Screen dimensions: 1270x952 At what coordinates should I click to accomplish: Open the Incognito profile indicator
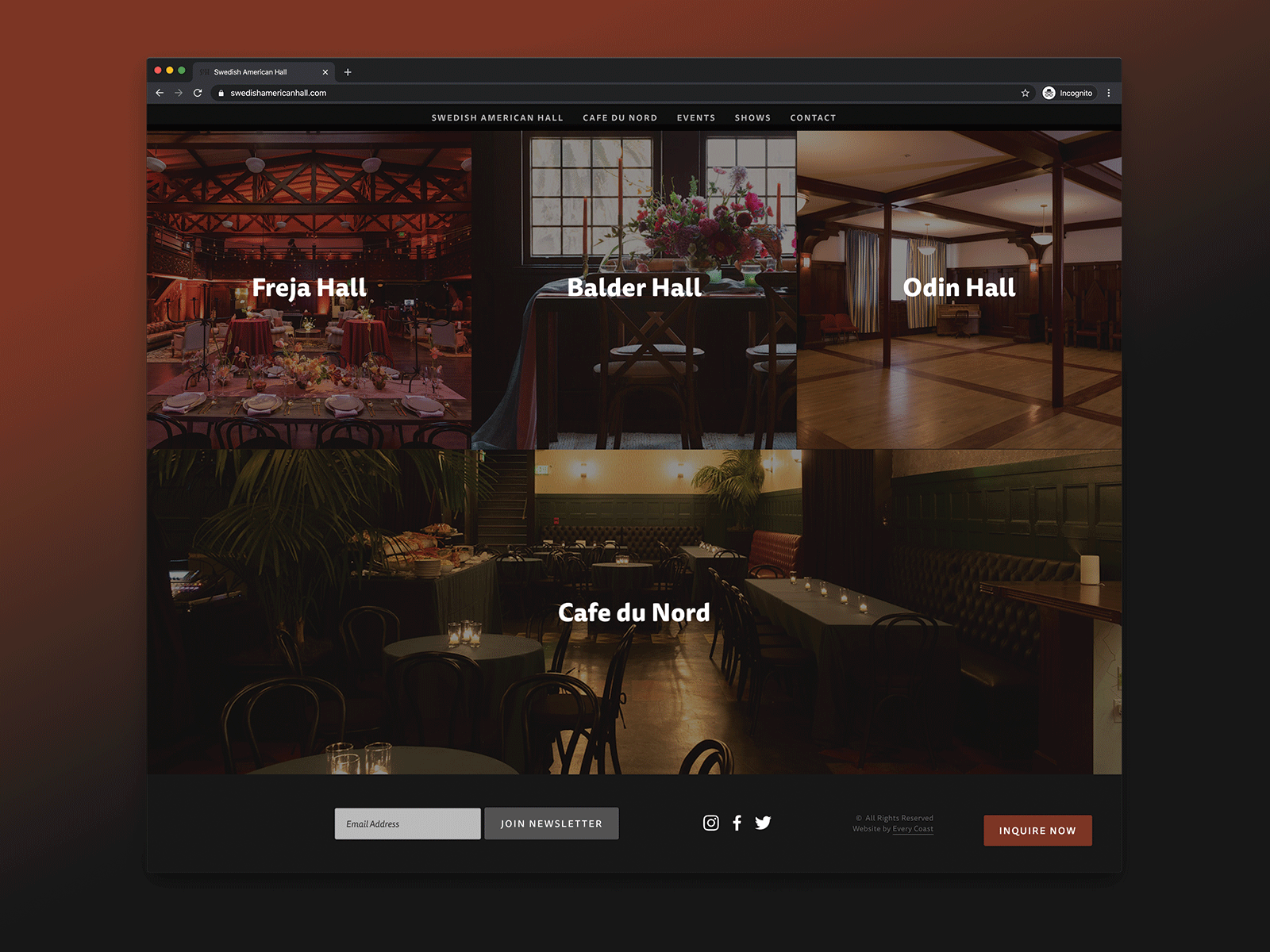pyautogui.click(x=1068, y=93)
